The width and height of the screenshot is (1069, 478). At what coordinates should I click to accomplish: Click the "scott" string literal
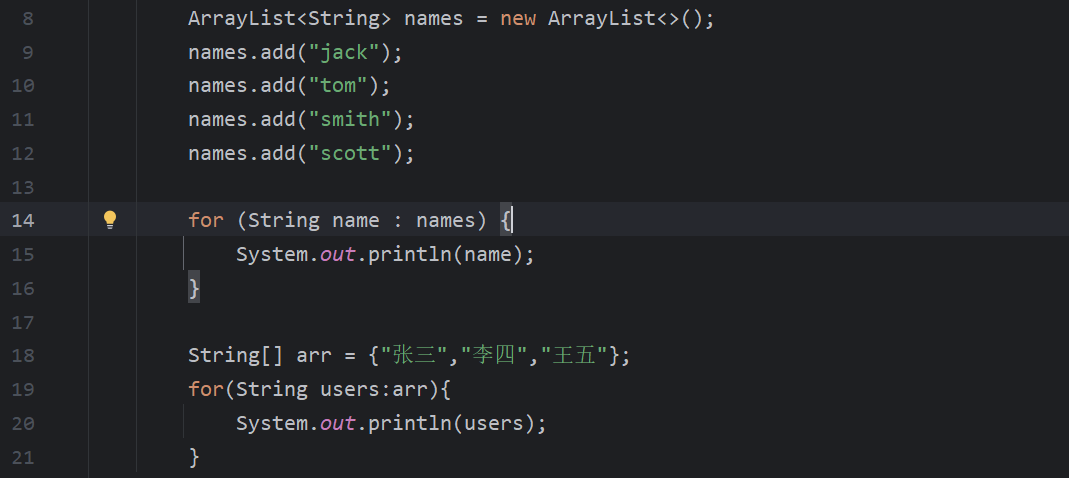tap(350, 153)
